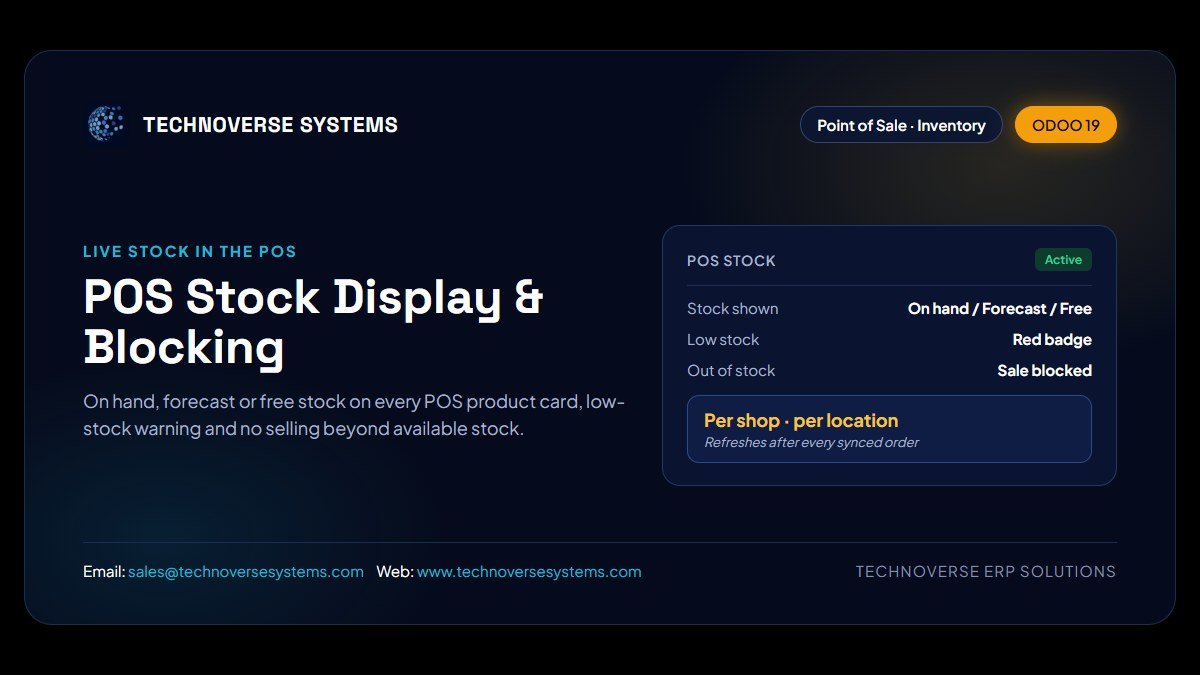Click the Stock shown label
The width and height of the screenshot is (1200, 675).
(732, 309)
